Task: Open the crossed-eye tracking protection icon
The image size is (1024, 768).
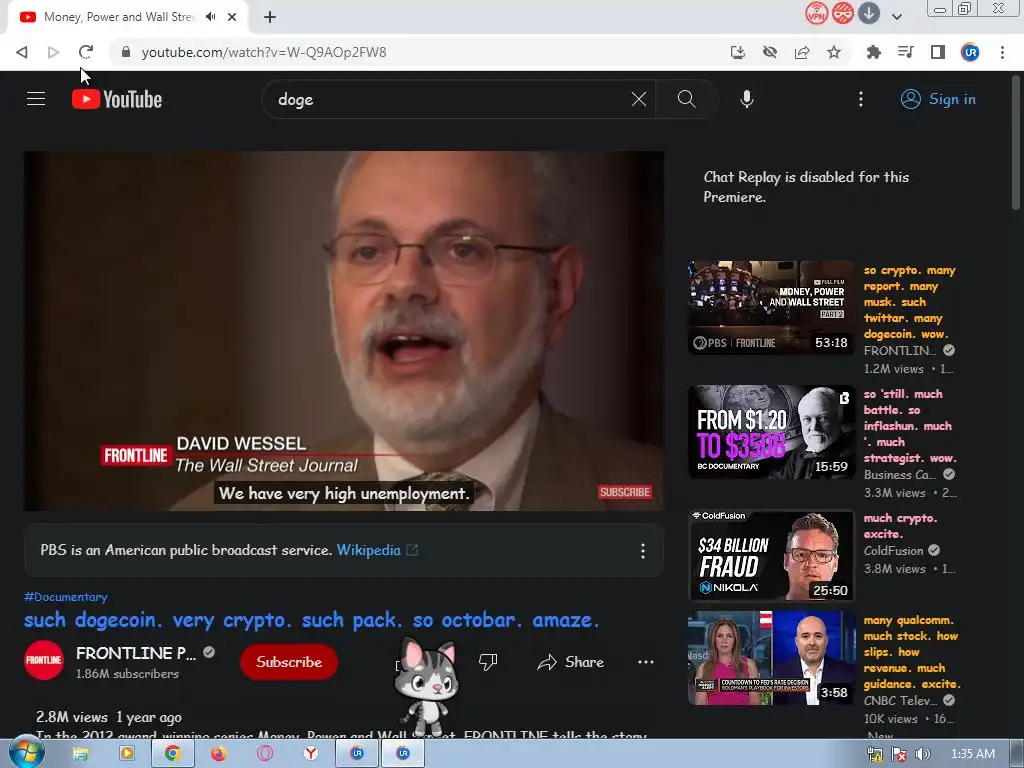Action: pos(770,52)
